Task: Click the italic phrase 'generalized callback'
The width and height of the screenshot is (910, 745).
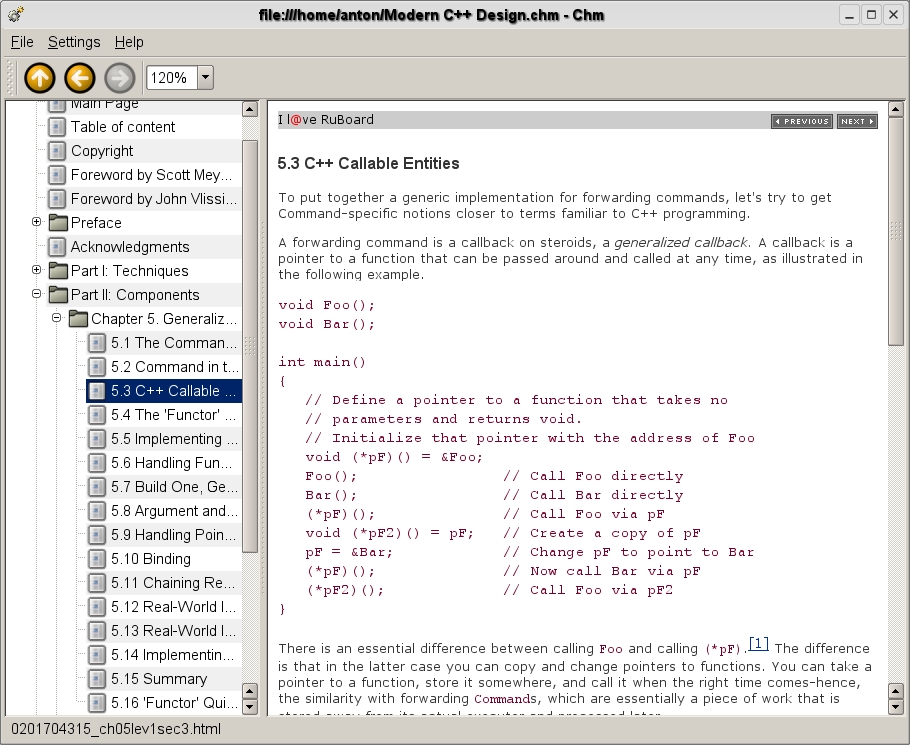Action: [x=681, y=243]
